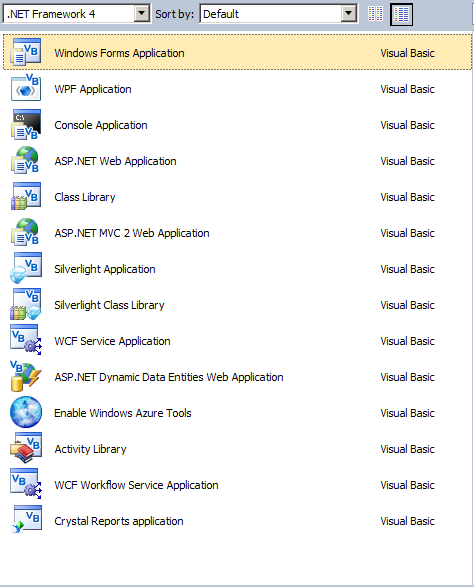Pick ASP.NET MVC 2 Web Application label
Screen dimensions: 474x587
point(132,233)
